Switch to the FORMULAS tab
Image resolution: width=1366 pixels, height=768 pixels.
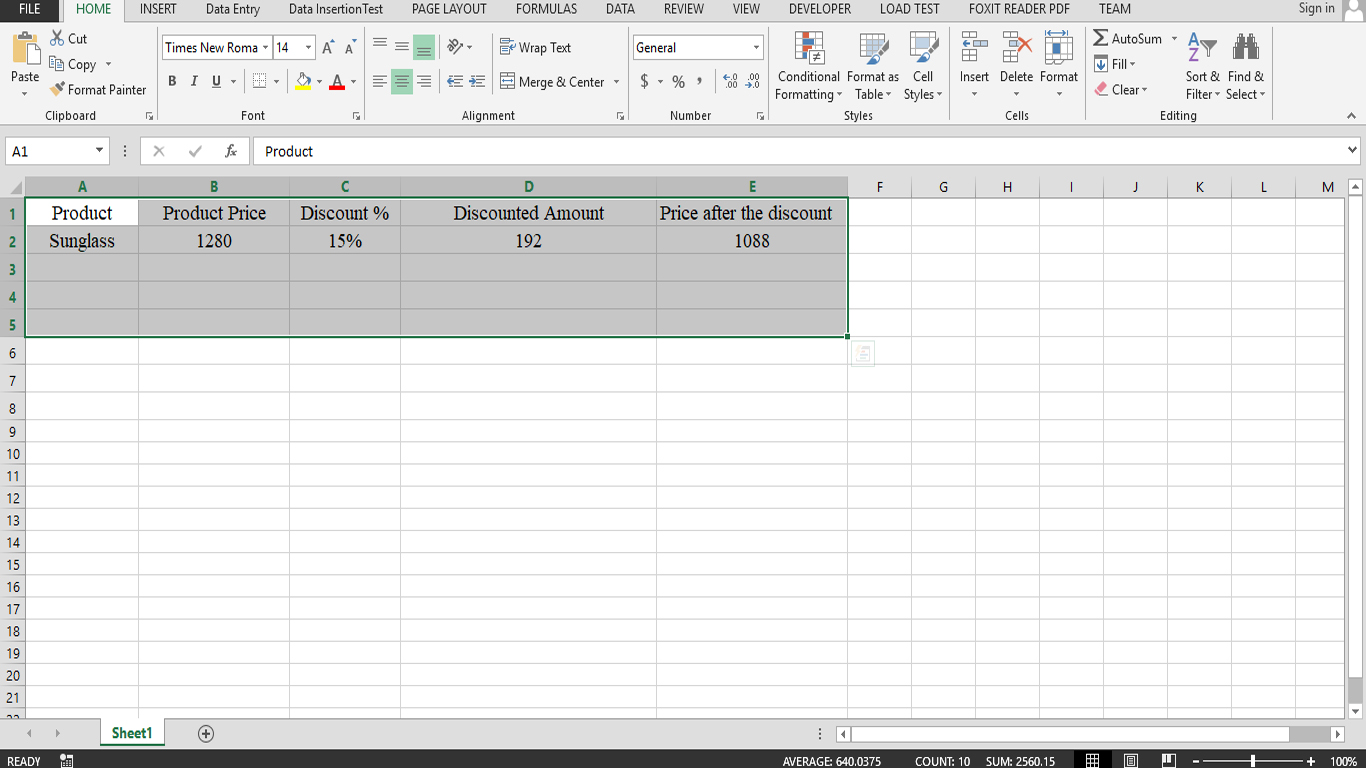pos(546,9)
